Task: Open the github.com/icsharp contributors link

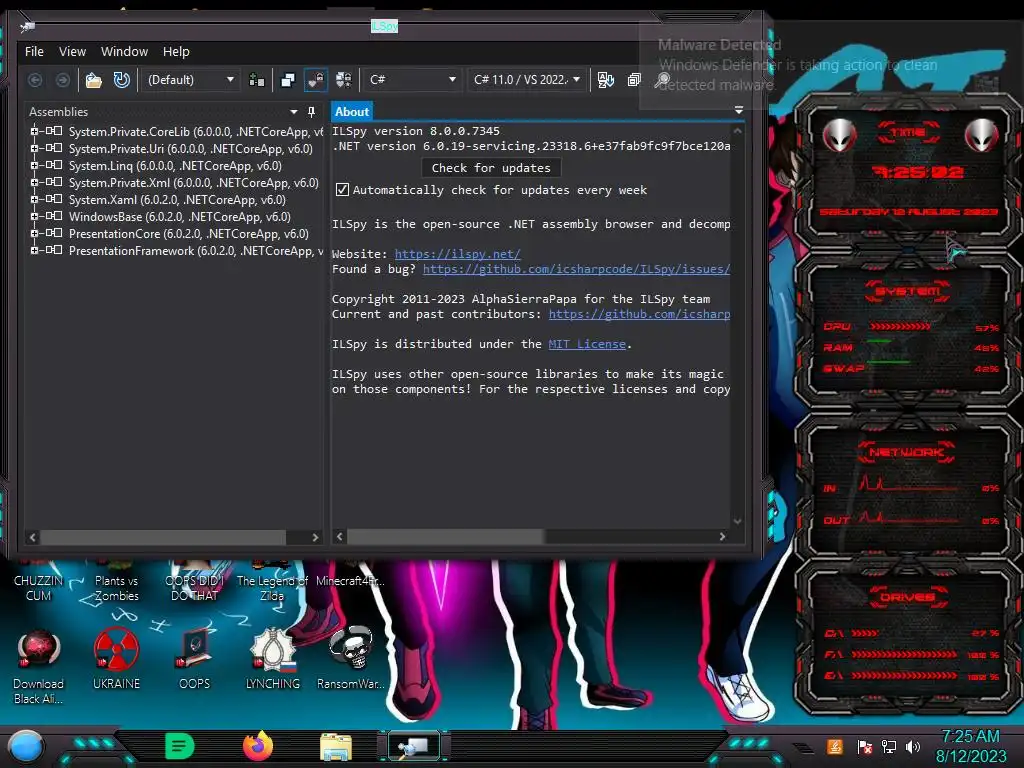Action: [x=639, y=314]
